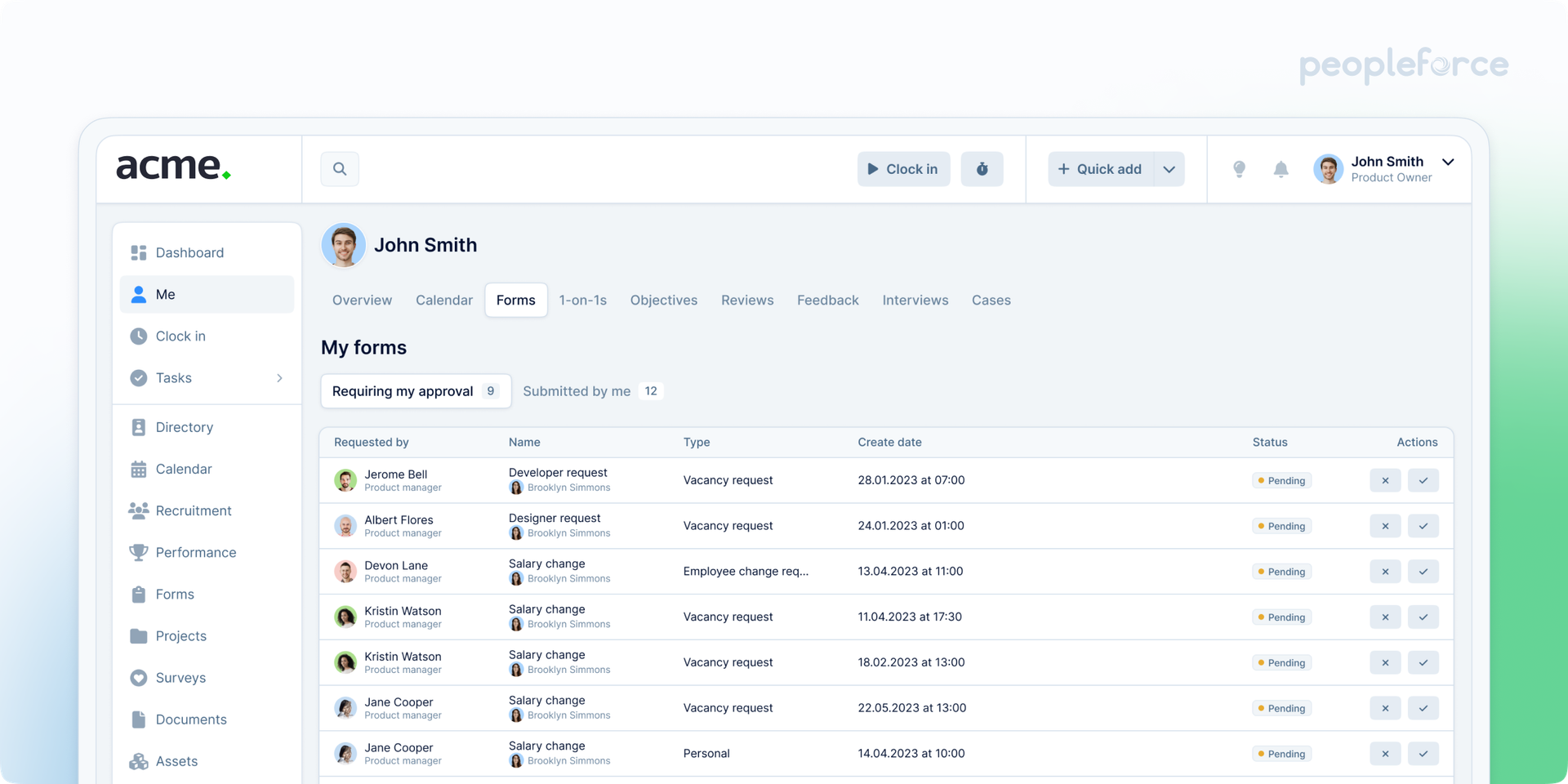Switch to the Feedback tab

click(x=828, y=301)
